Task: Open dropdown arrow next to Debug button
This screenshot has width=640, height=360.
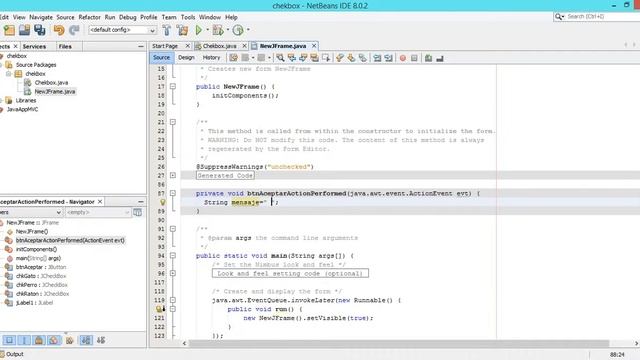Action: [228, 30]
